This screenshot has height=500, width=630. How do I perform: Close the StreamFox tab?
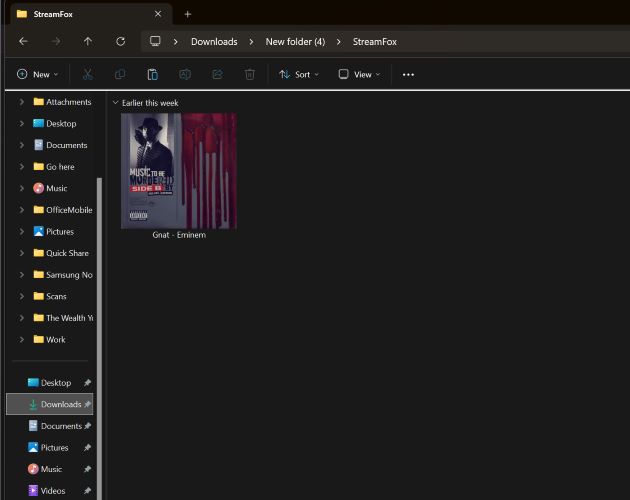pyautogui.click(x=158, y=14)
